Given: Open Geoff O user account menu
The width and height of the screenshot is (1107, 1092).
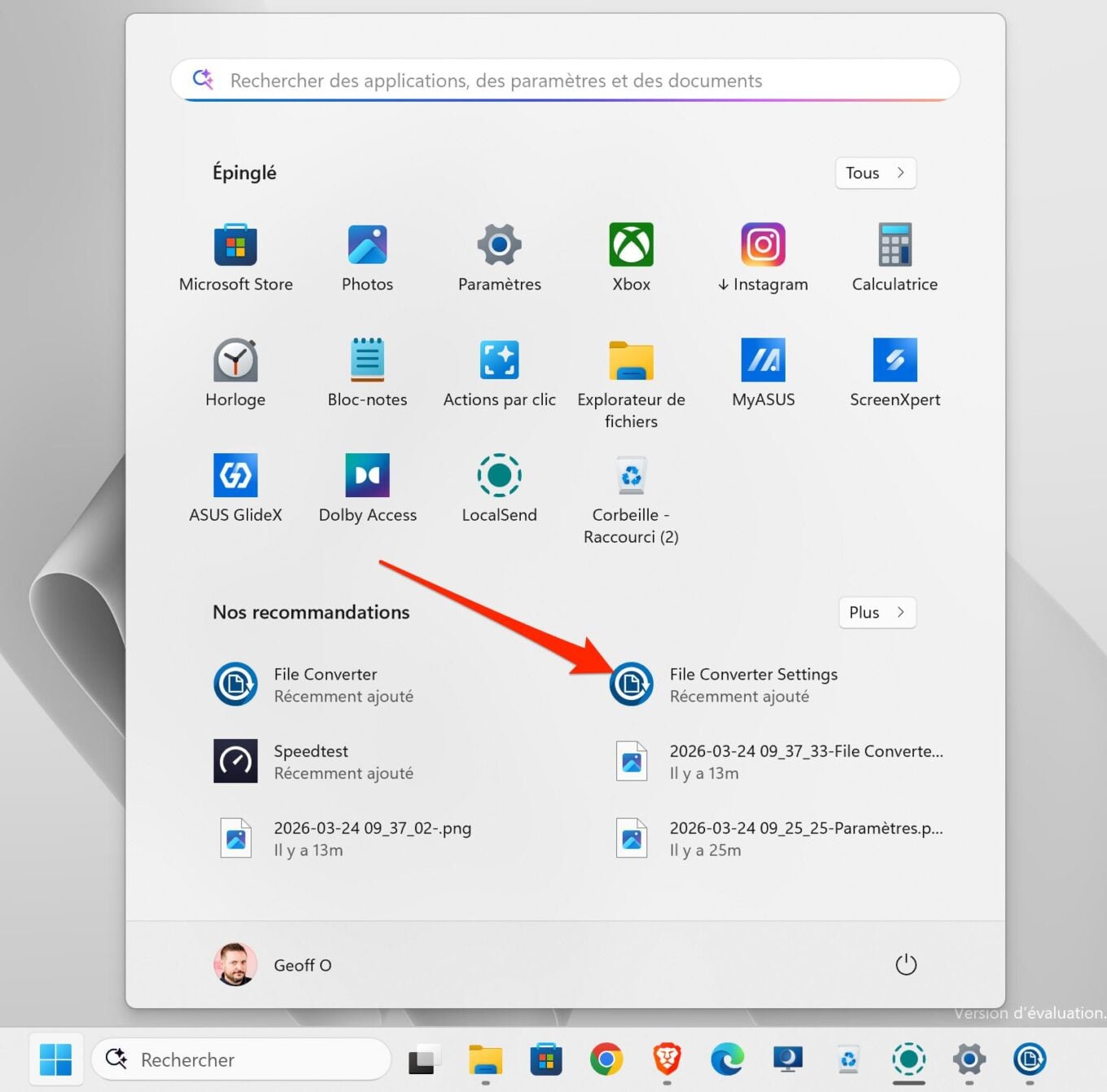Looking at the screenshot, I should coord(273,964).
